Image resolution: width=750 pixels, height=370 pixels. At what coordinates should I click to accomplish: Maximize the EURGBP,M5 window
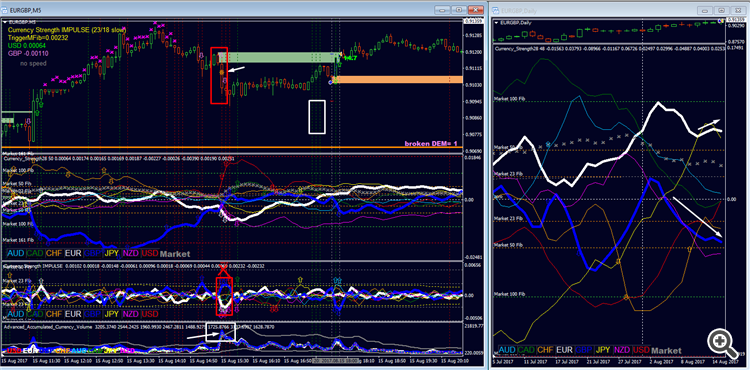pos(458,10)
